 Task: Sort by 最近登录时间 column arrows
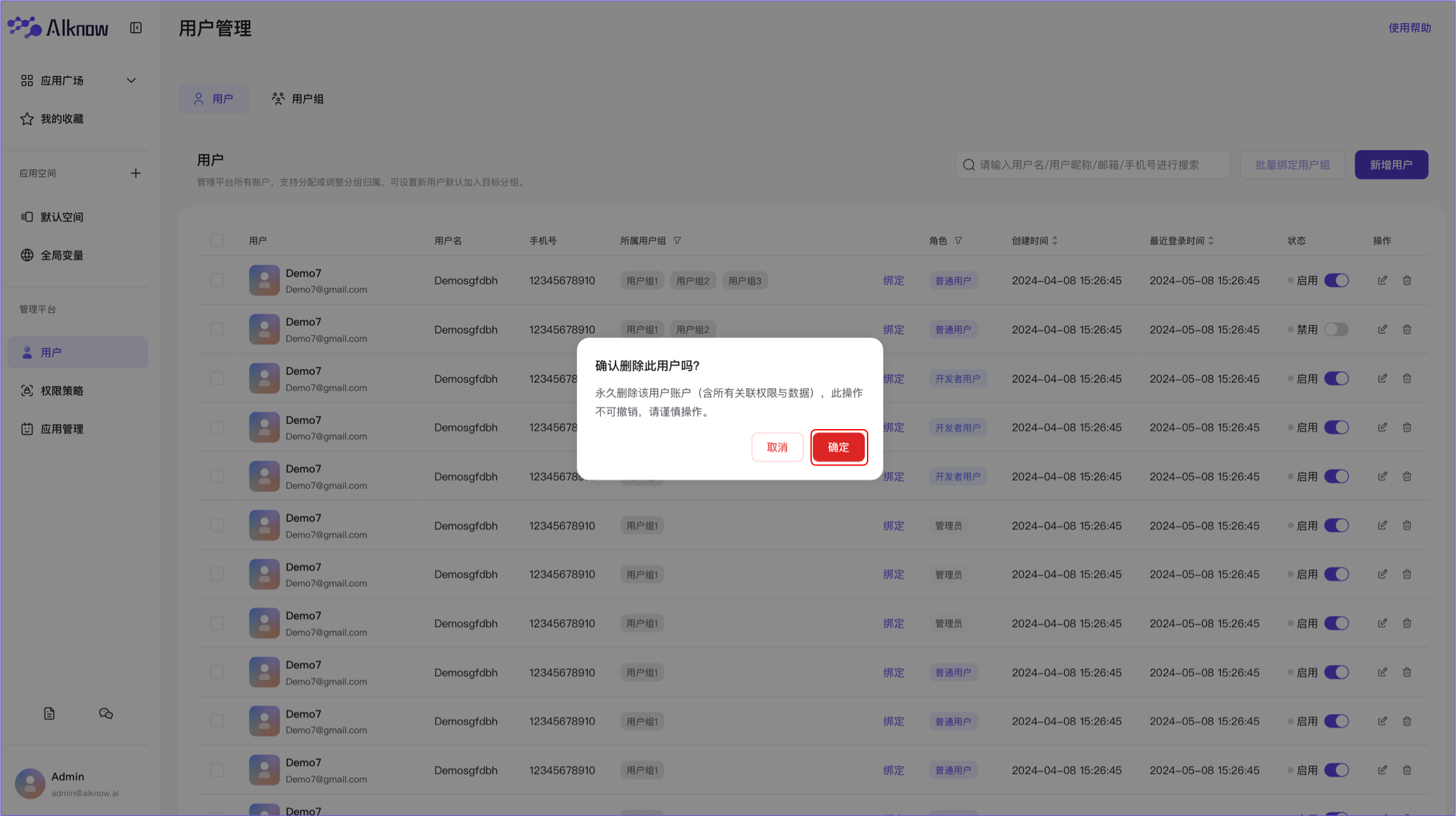1211,241
